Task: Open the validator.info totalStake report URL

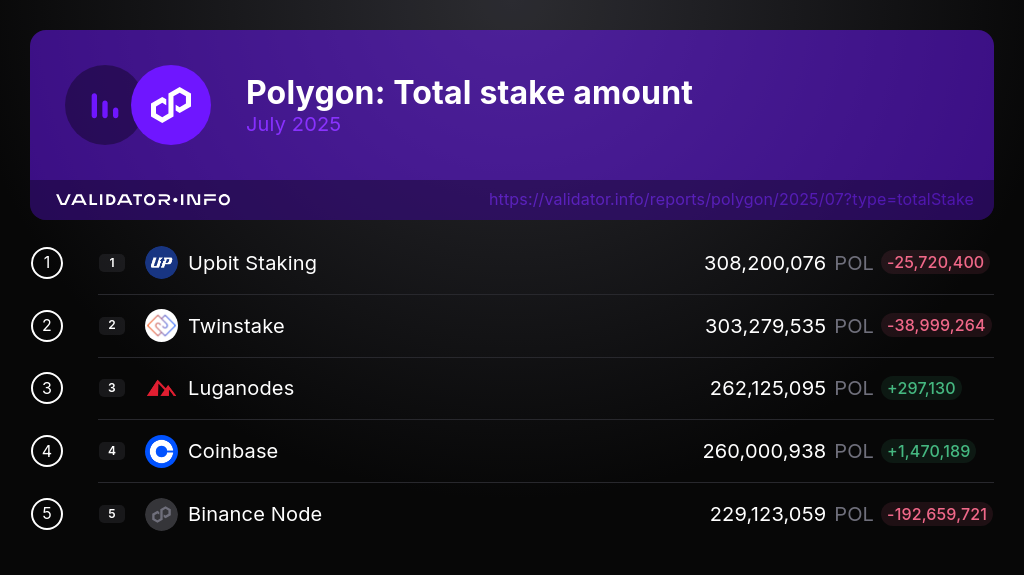Action: pyautogui.click(x=731, y=199)
